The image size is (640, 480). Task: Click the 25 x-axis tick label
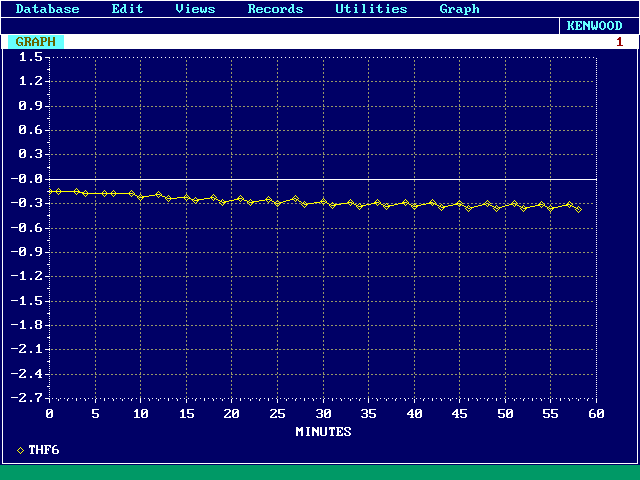click(x=278, y=414)
